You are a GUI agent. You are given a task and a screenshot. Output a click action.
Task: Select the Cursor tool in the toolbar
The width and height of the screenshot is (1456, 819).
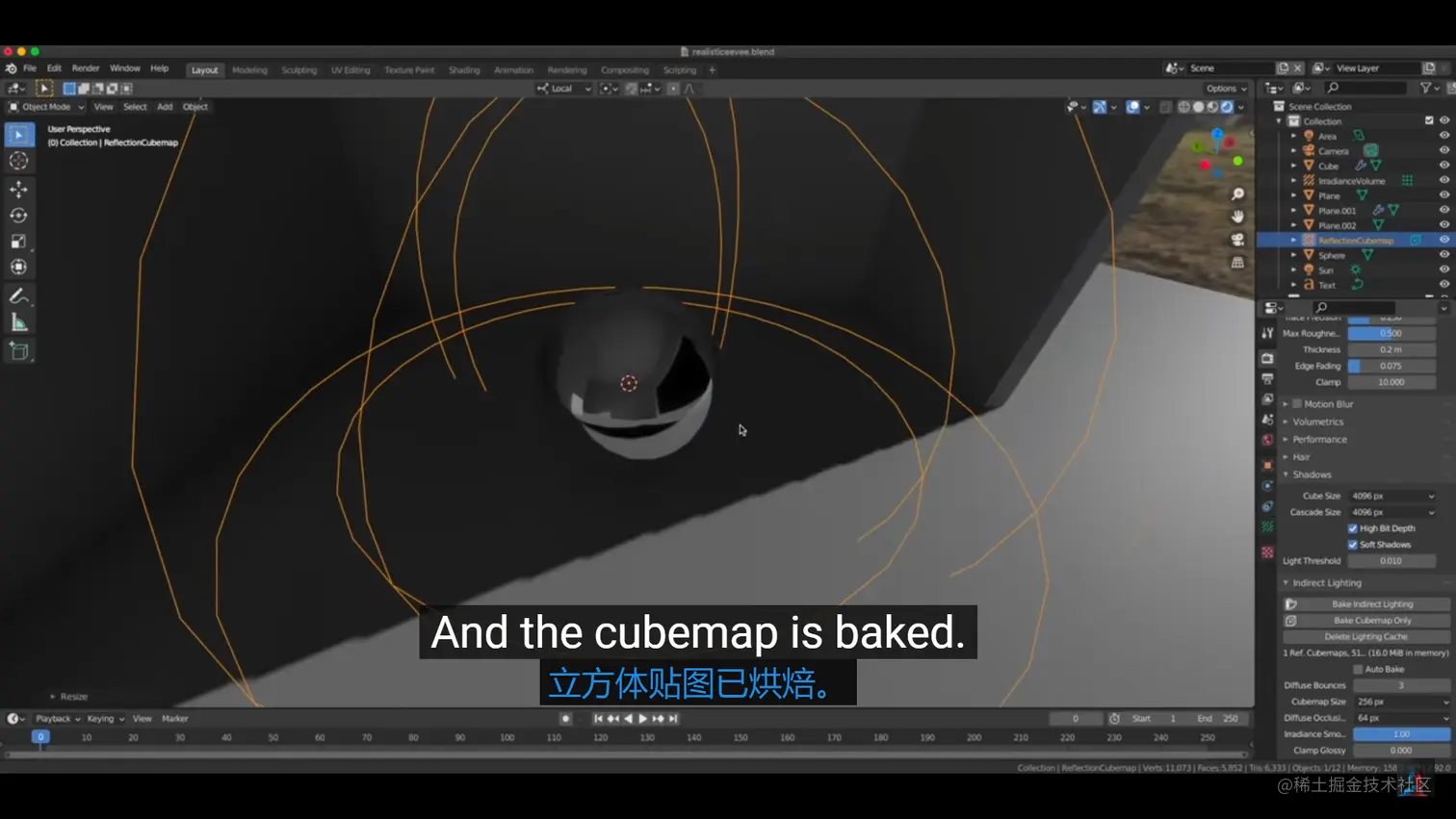pyautogui.click(x=19, y=161)
